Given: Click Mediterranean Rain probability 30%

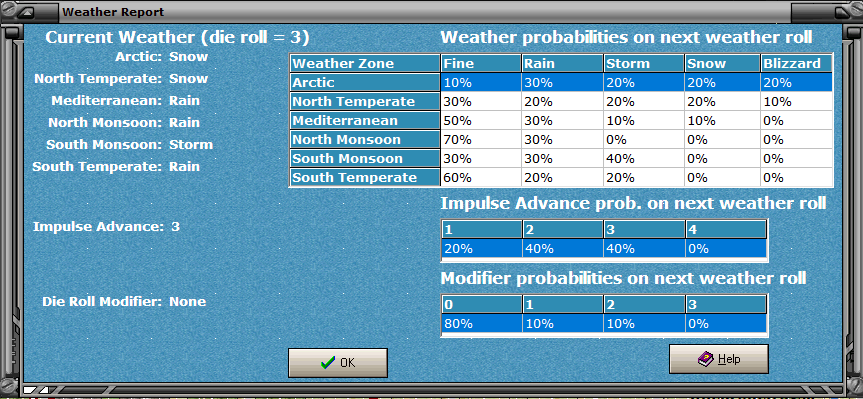Looking at the screenshot, I should [x=562, y=121].
